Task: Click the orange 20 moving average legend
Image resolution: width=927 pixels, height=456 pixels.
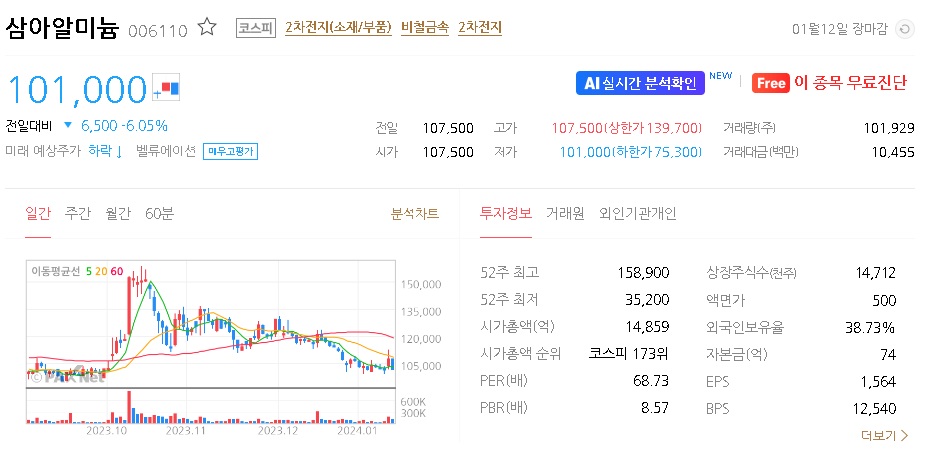Action: point(101,271)
